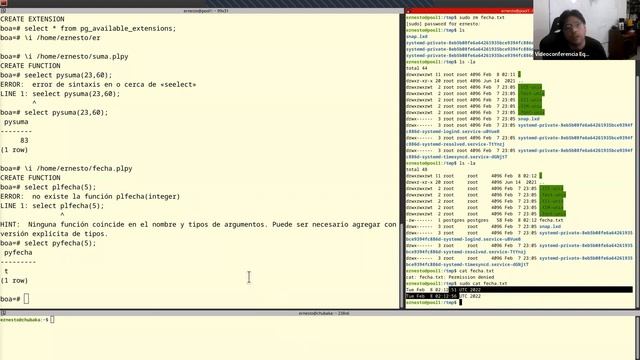Click the 'CREATE EXTENSION' output line
This screenshot has height=360, width=640.
tap(32, 19)
